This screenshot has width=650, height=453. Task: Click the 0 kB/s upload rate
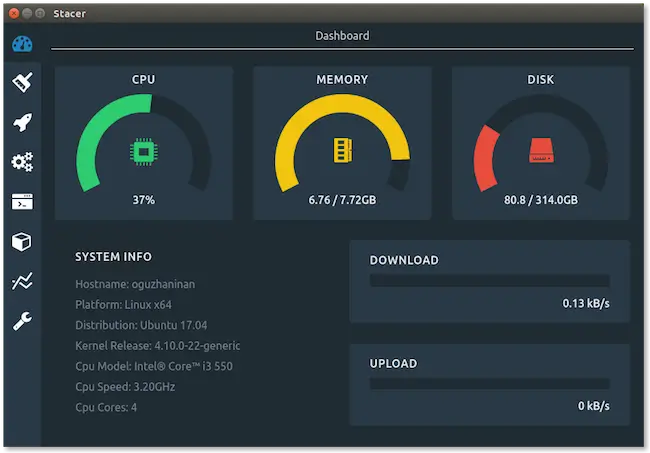[594, 406]
